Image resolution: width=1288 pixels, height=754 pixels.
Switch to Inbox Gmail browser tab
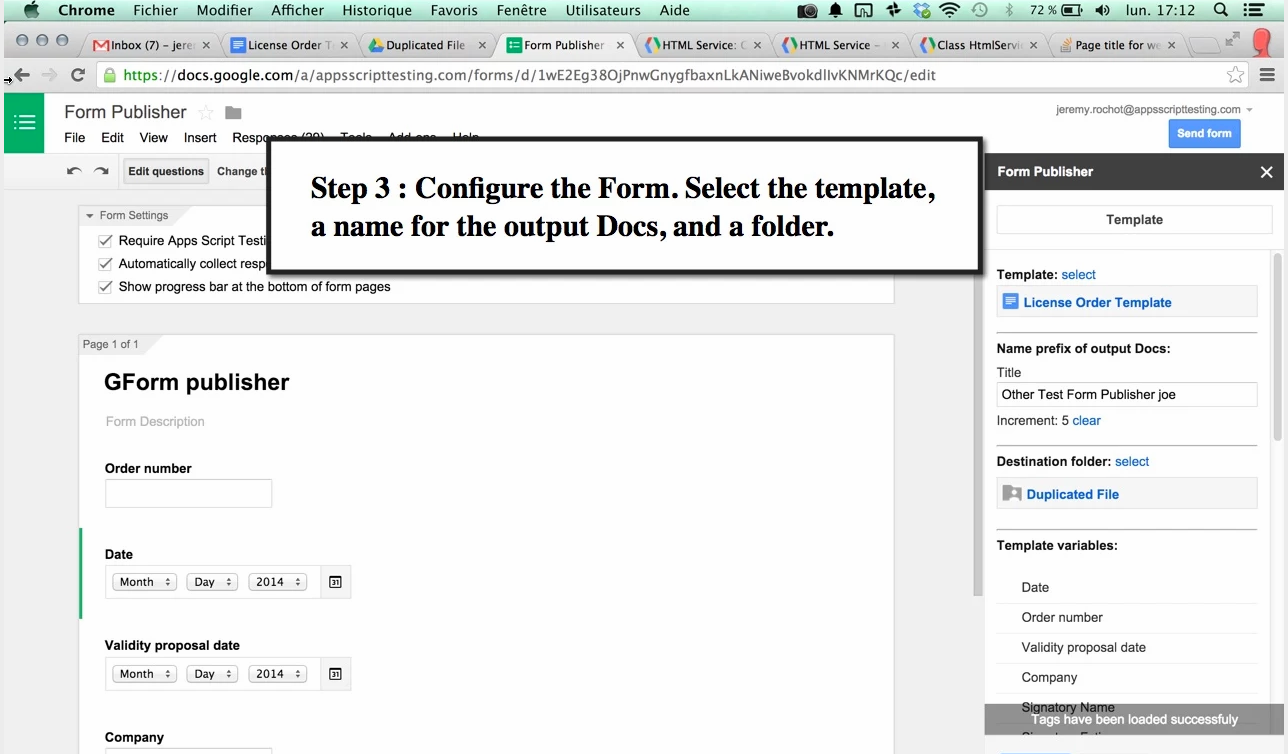coord(150,45)
